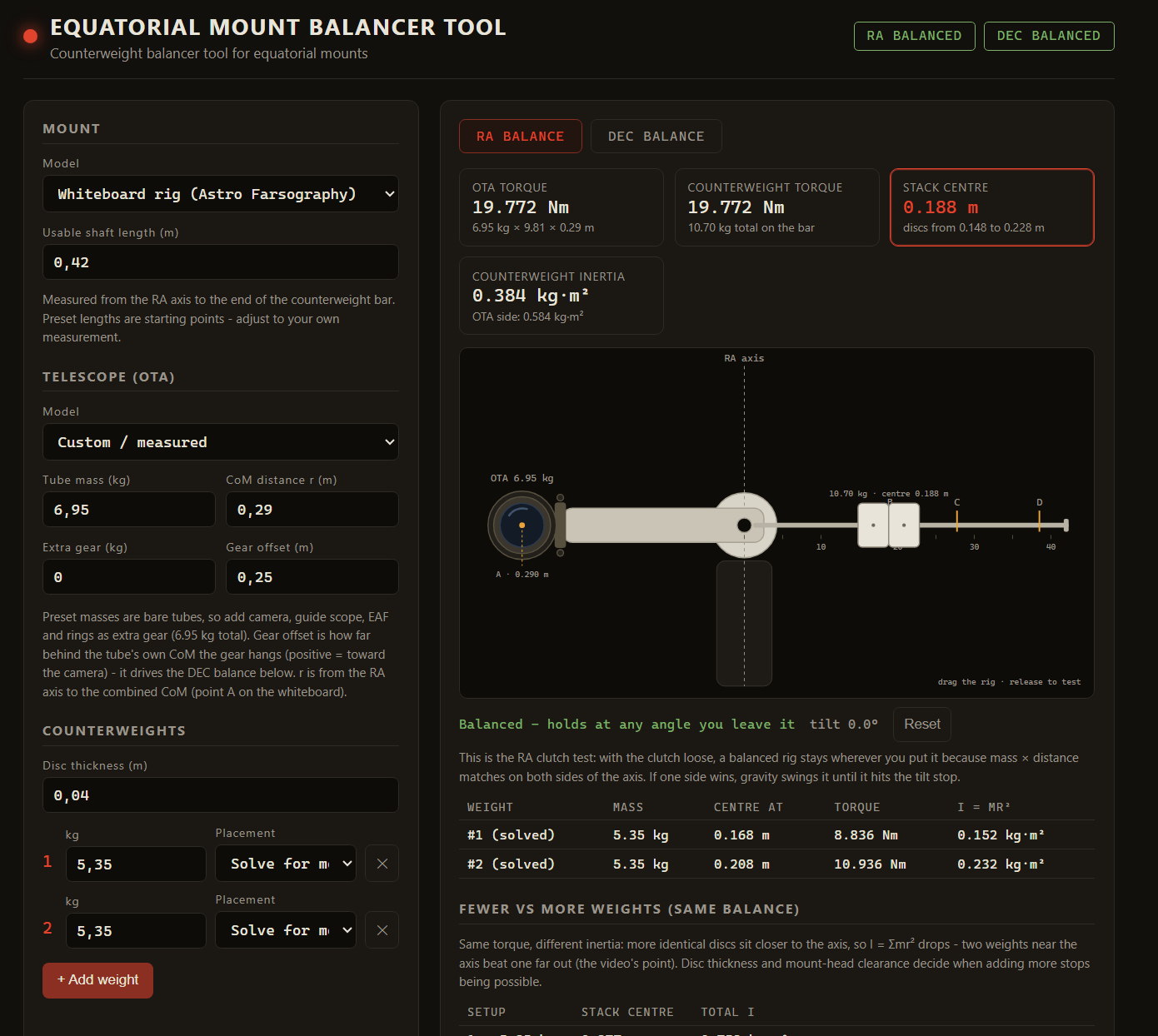
Task: Open the telescope Model dropdown showing Custom / measured
Action: point(221,442)
